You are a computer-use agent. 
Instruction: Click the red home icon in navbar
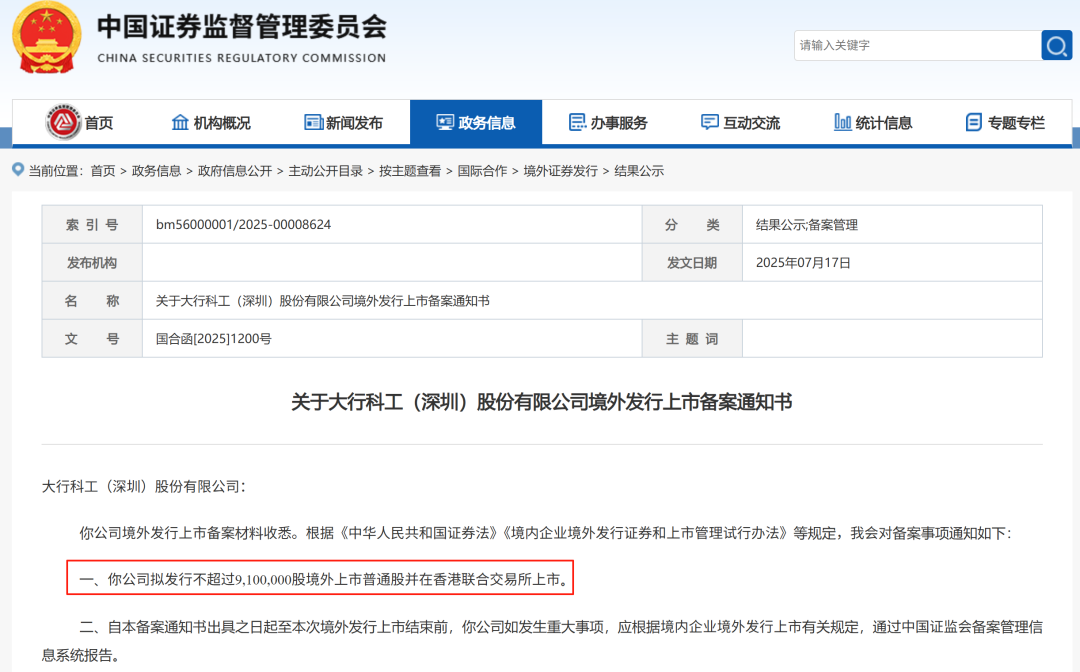[63, 123]
